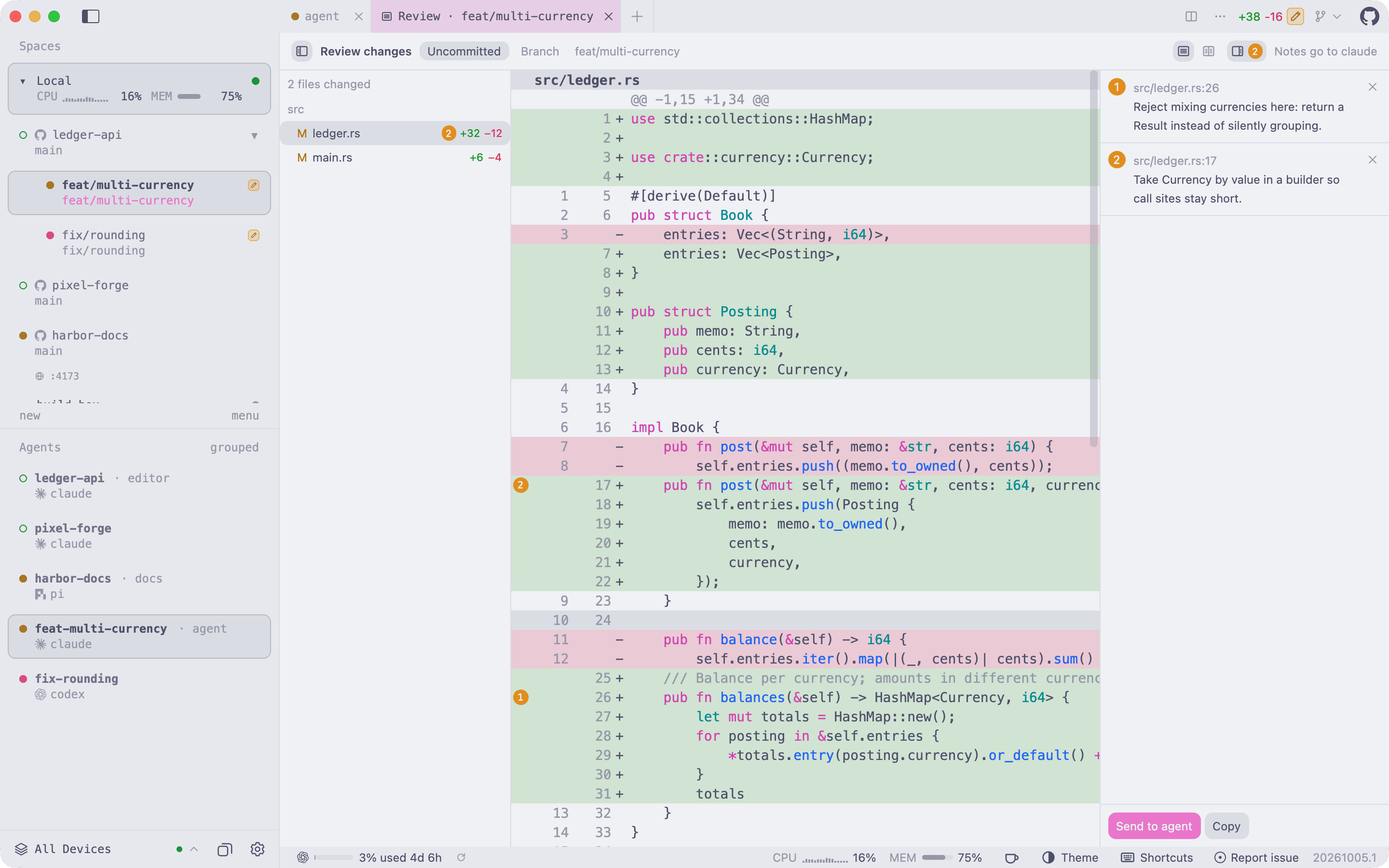The height and width of the screenshot is (868, 1389).
Task: Select the harbor-docs docs agent
Action: (x=139, y=586)
